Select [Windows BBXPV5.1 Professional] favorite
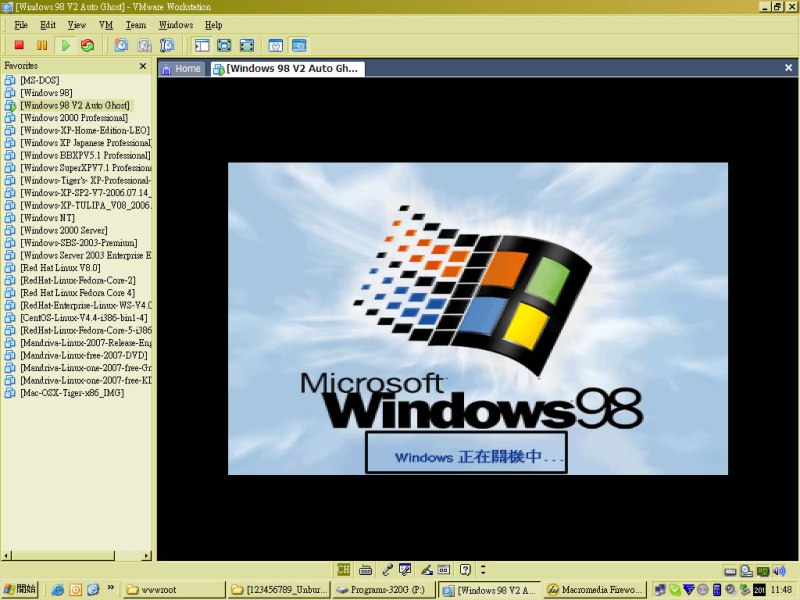 [85, 155]
